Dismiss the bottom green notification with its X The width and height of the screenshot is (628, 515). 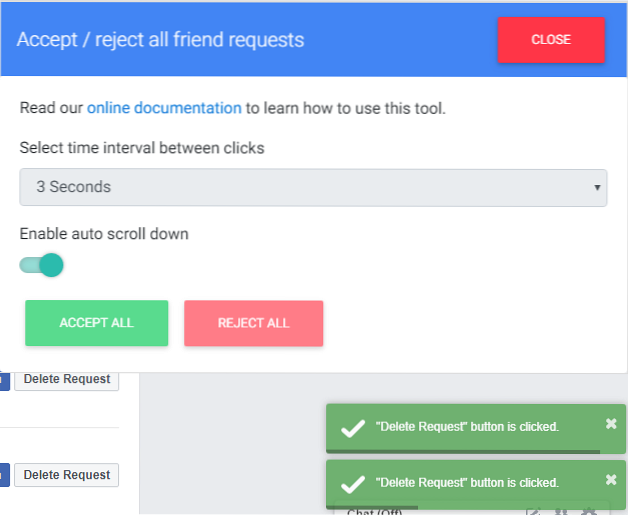[611, 480]
